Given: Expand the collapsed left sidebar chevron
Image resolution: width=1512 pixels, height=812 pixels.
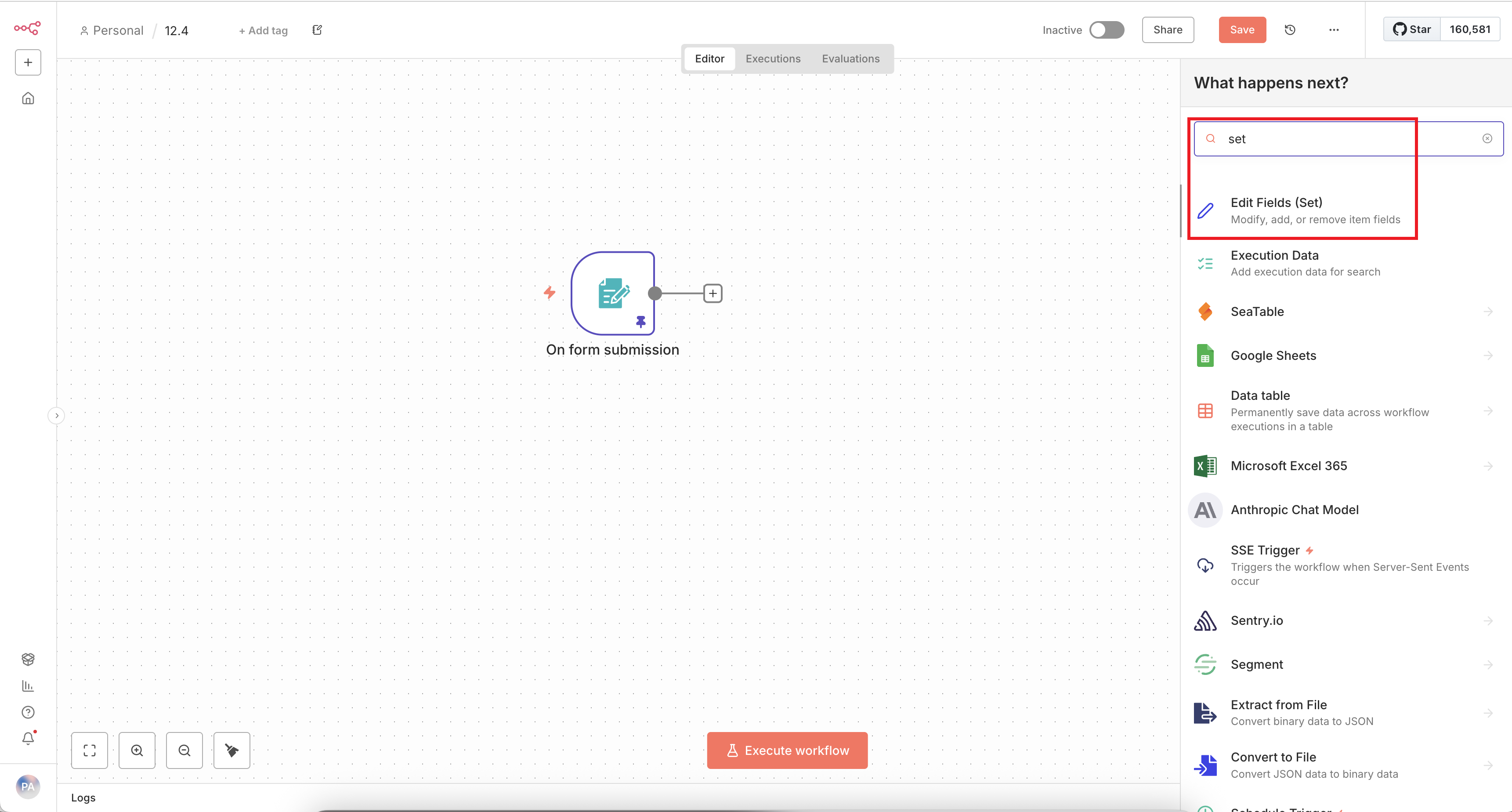Looking at the screenshot, I should click(56, 416).
